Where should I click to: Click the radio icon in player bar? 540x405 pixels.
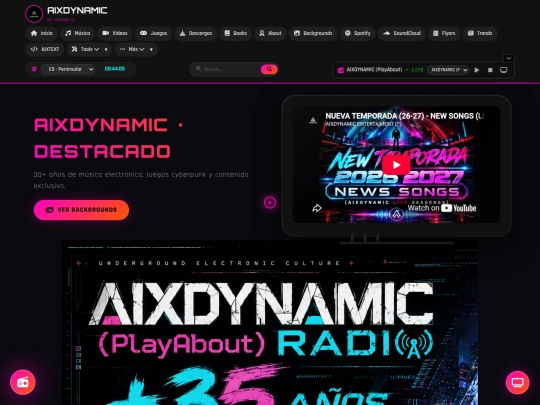coord(341,70)
